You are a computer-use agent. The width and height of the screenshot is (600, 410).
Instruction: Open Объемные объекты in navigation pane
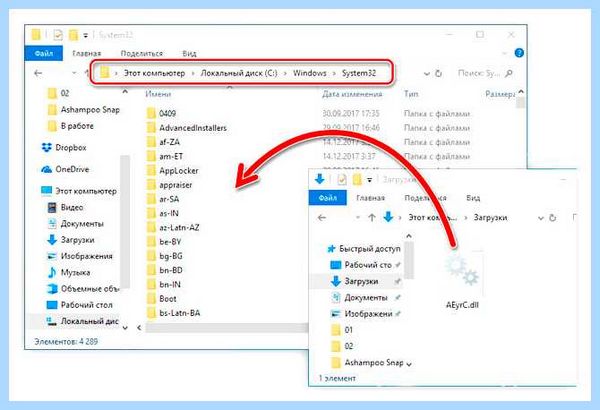tap(83, 289)
